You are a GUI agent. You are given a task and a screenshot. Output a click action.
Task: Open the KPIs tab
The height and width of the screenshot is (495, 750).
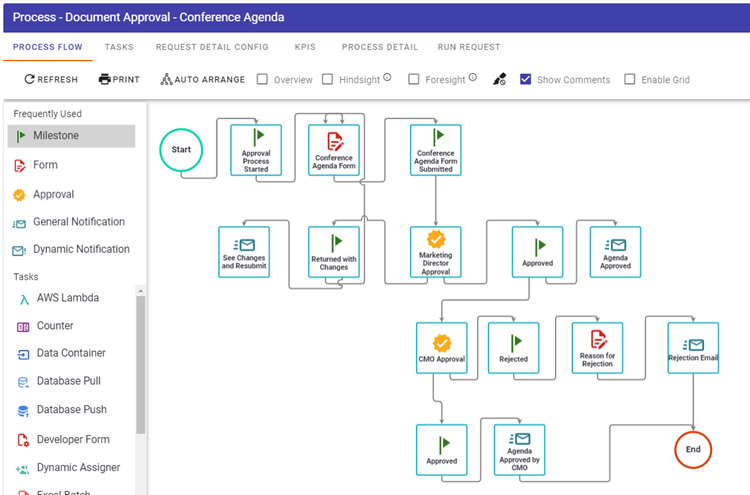tap(305, 47)
